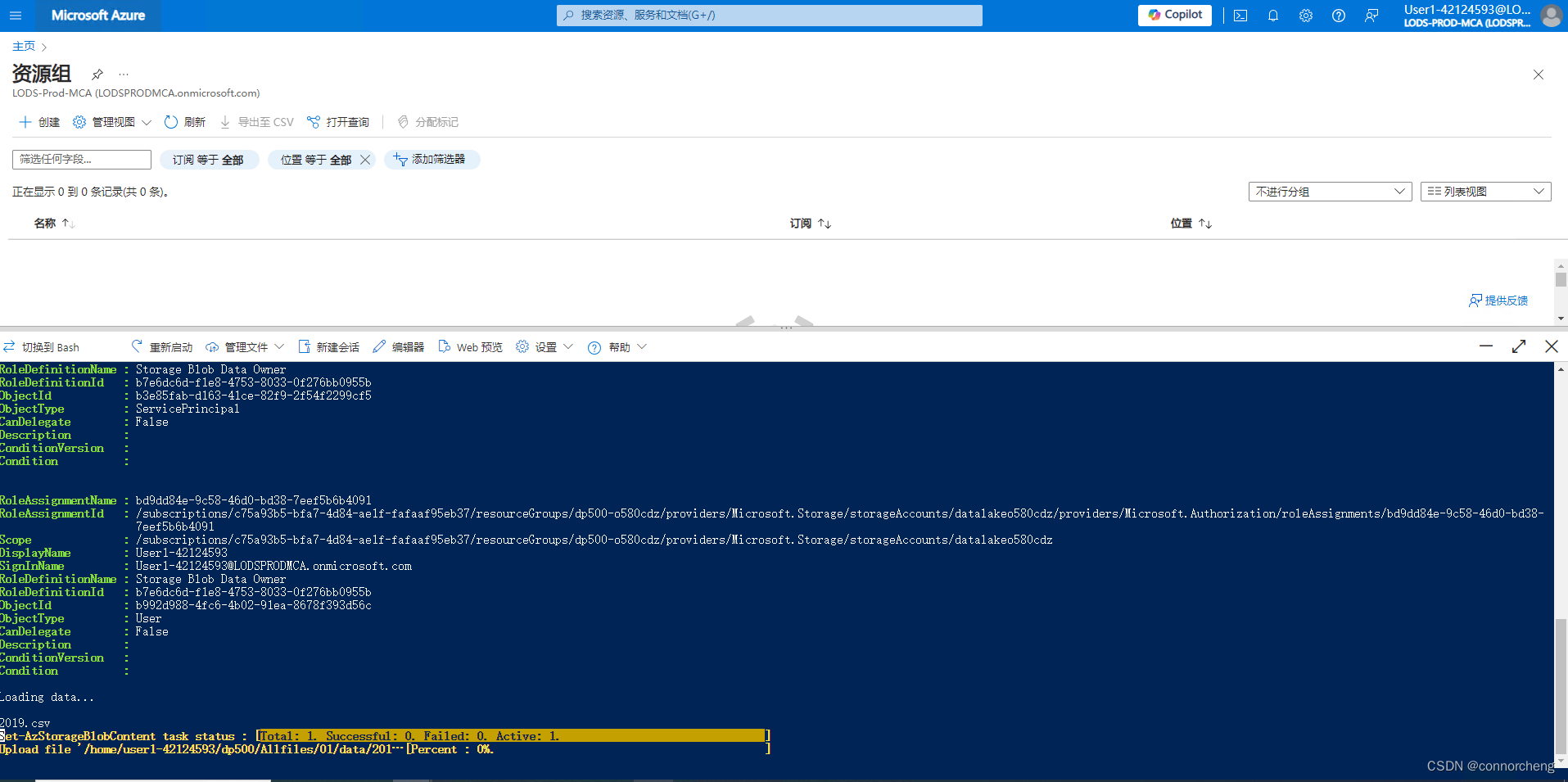Click 分配标记
1568x782 pixels.
click(427, 122)
